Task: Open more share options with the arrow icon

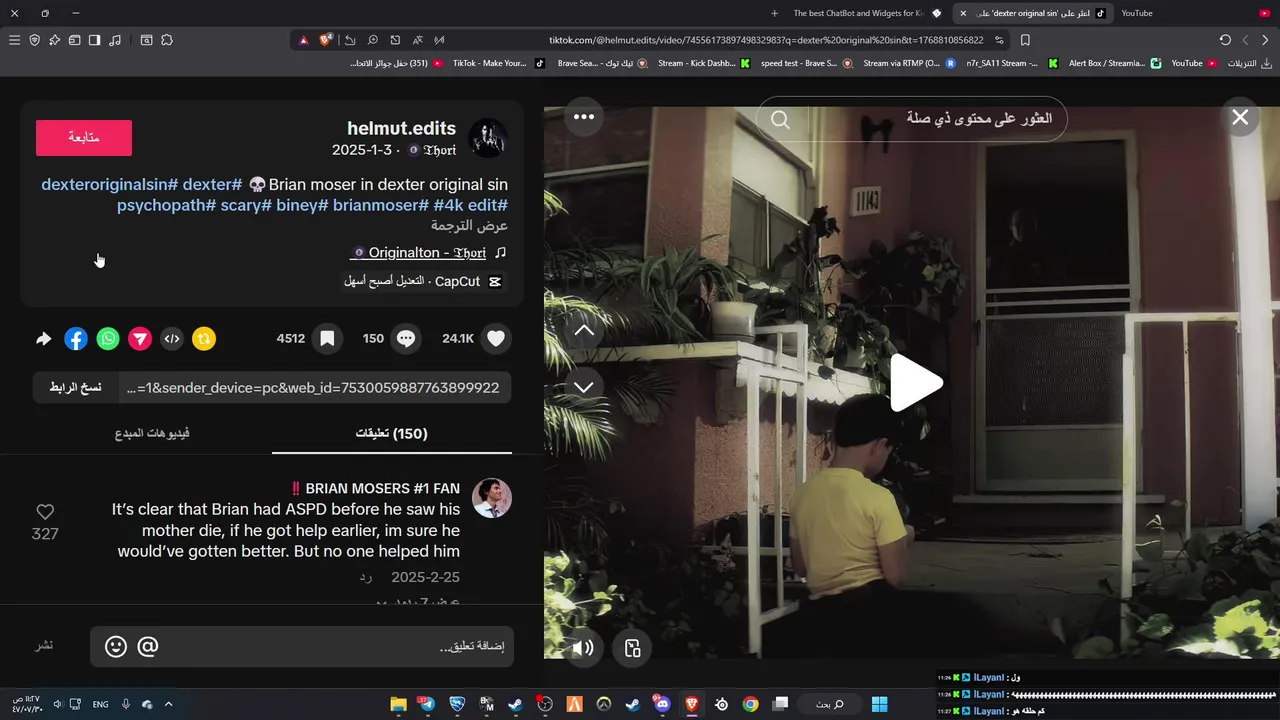Action: pos(43,339)
